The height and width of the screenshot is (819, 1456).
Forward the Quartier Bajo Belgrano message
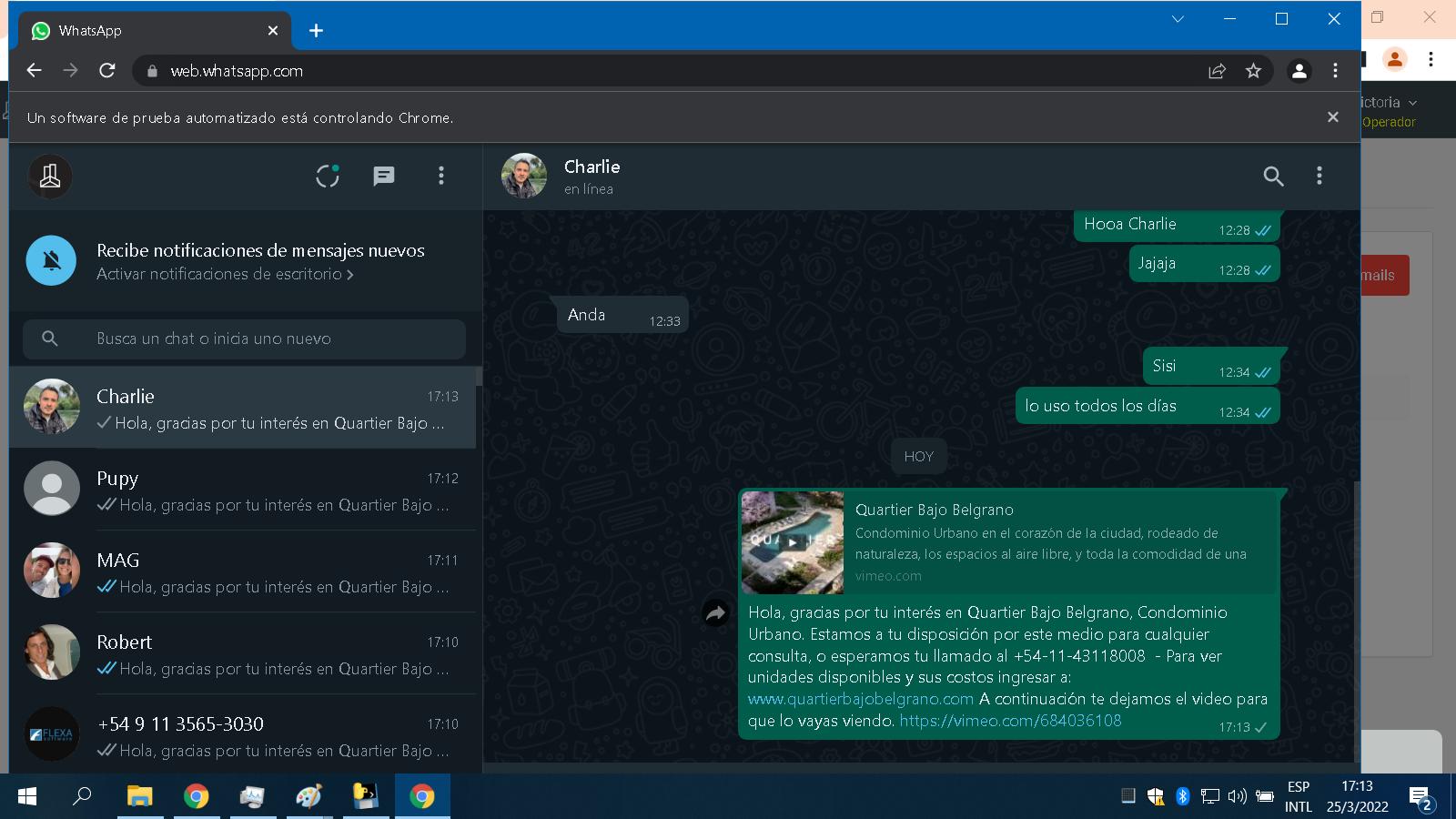point(715,614)
